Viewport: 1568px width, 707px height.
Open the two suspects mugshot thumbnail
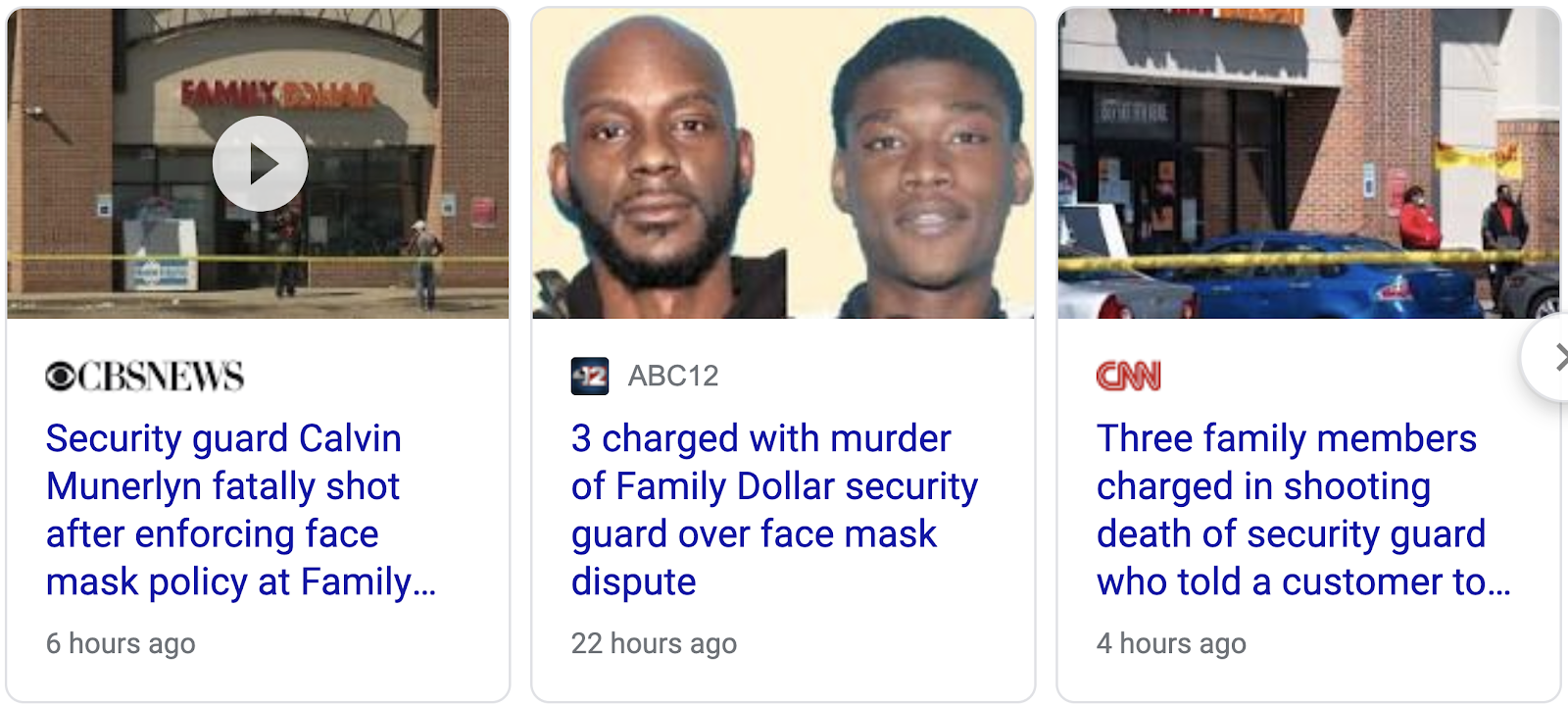point(783,164)
